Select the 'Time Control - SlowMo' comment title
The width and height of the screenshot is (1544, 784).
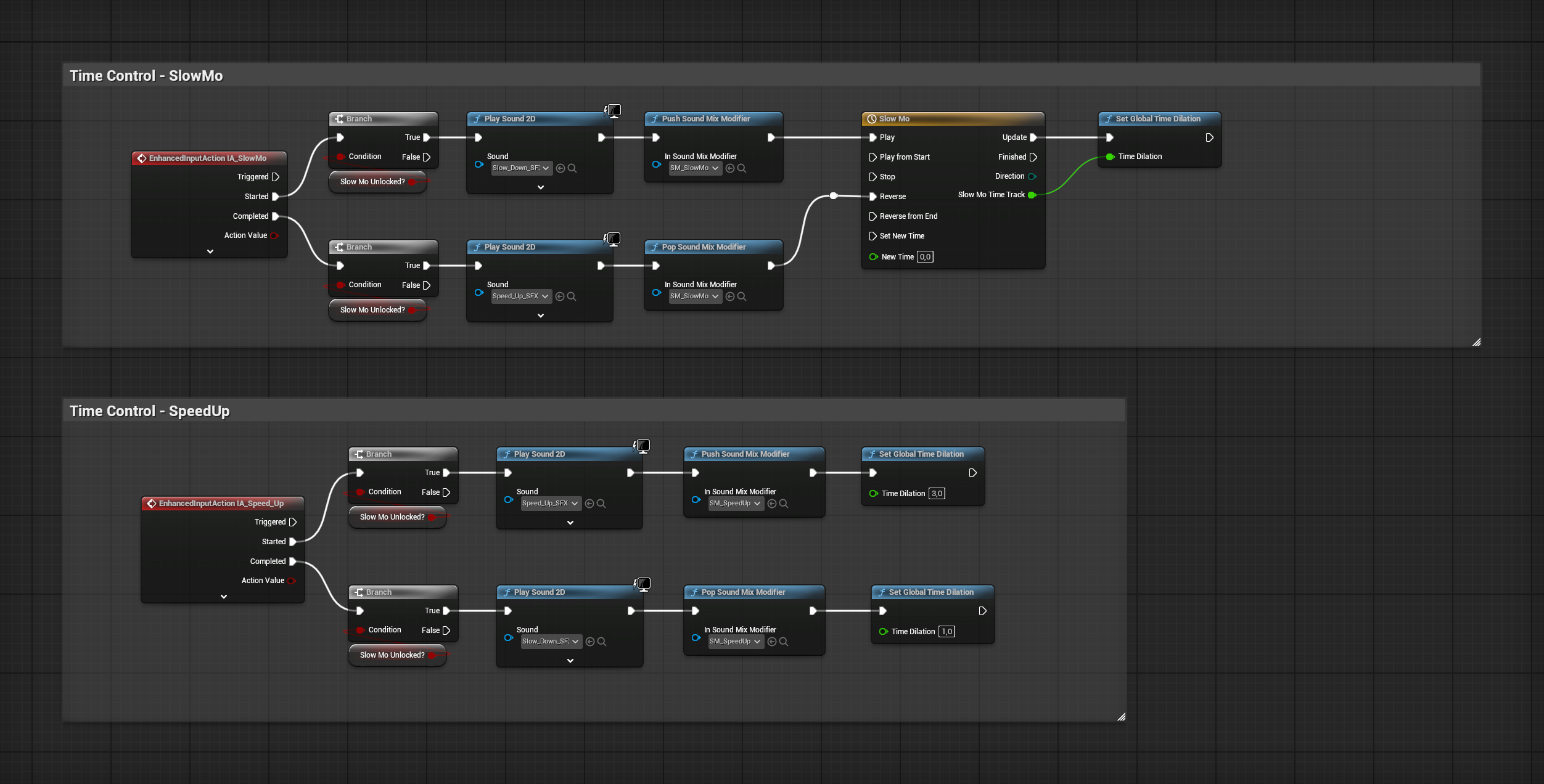[x=146, y=76]
